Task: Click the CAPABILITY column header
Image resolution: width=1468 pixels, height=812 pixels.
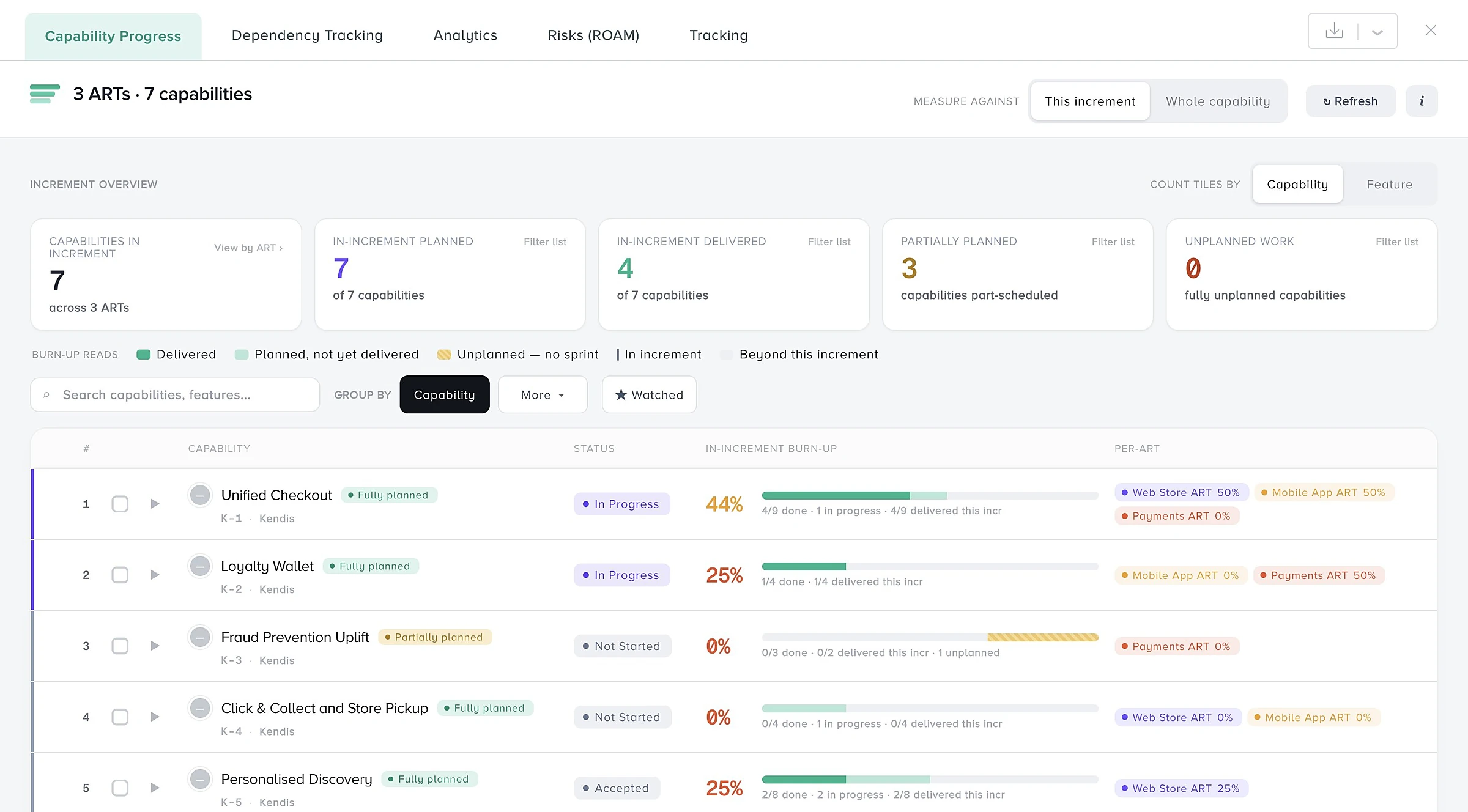Action: pyautogui.click(x=219, y=448)
